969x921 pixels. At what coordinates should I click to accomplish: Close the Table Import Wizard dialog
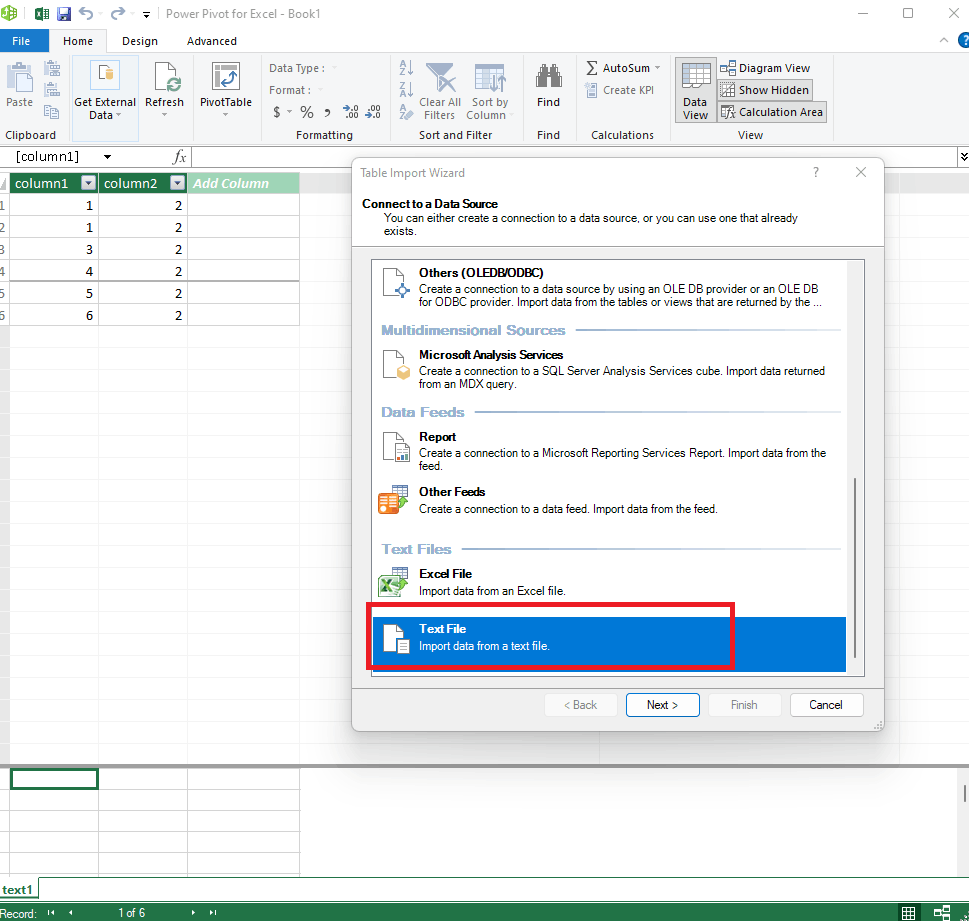click(861, 172)
